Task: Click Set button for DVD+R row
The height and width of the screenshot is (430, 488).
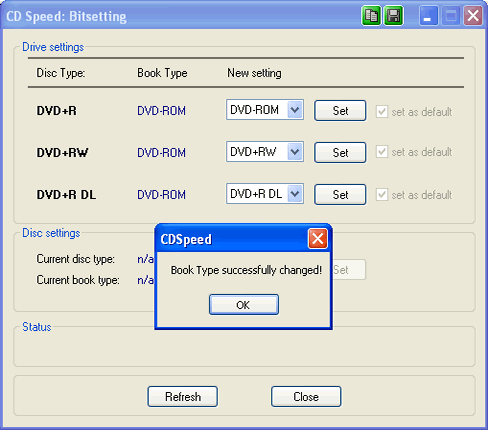Action: (340, 111)
